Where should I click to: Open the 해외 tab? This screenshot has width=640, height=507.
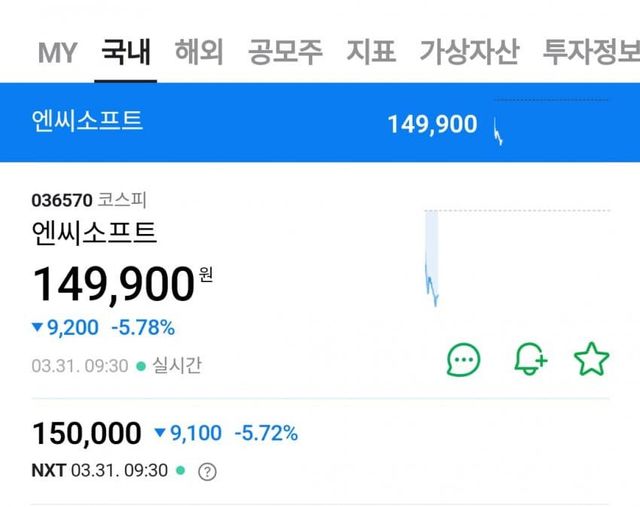coord(199,52)
